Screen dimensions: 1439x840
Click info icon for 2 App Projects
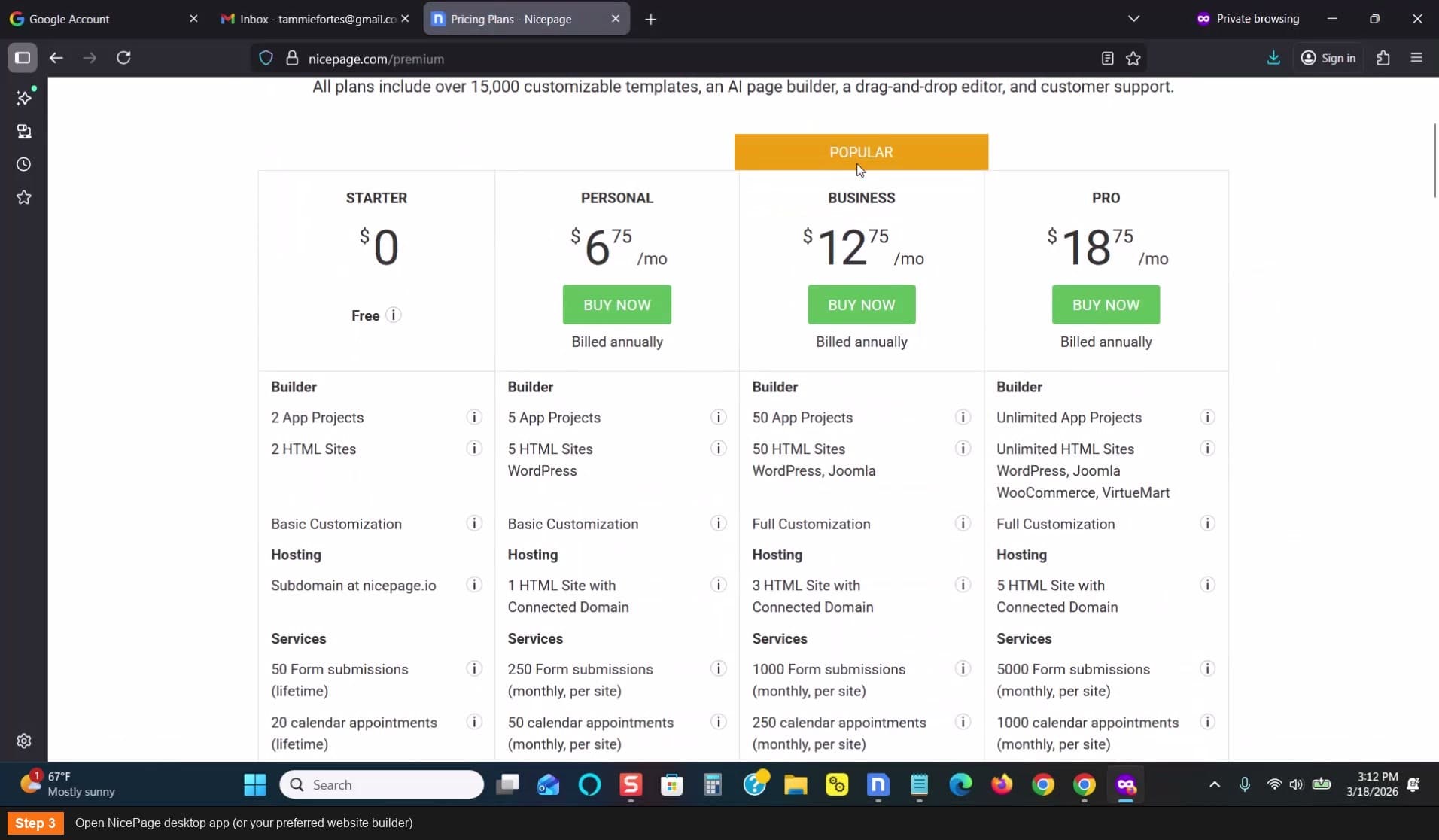pos(473,417)
